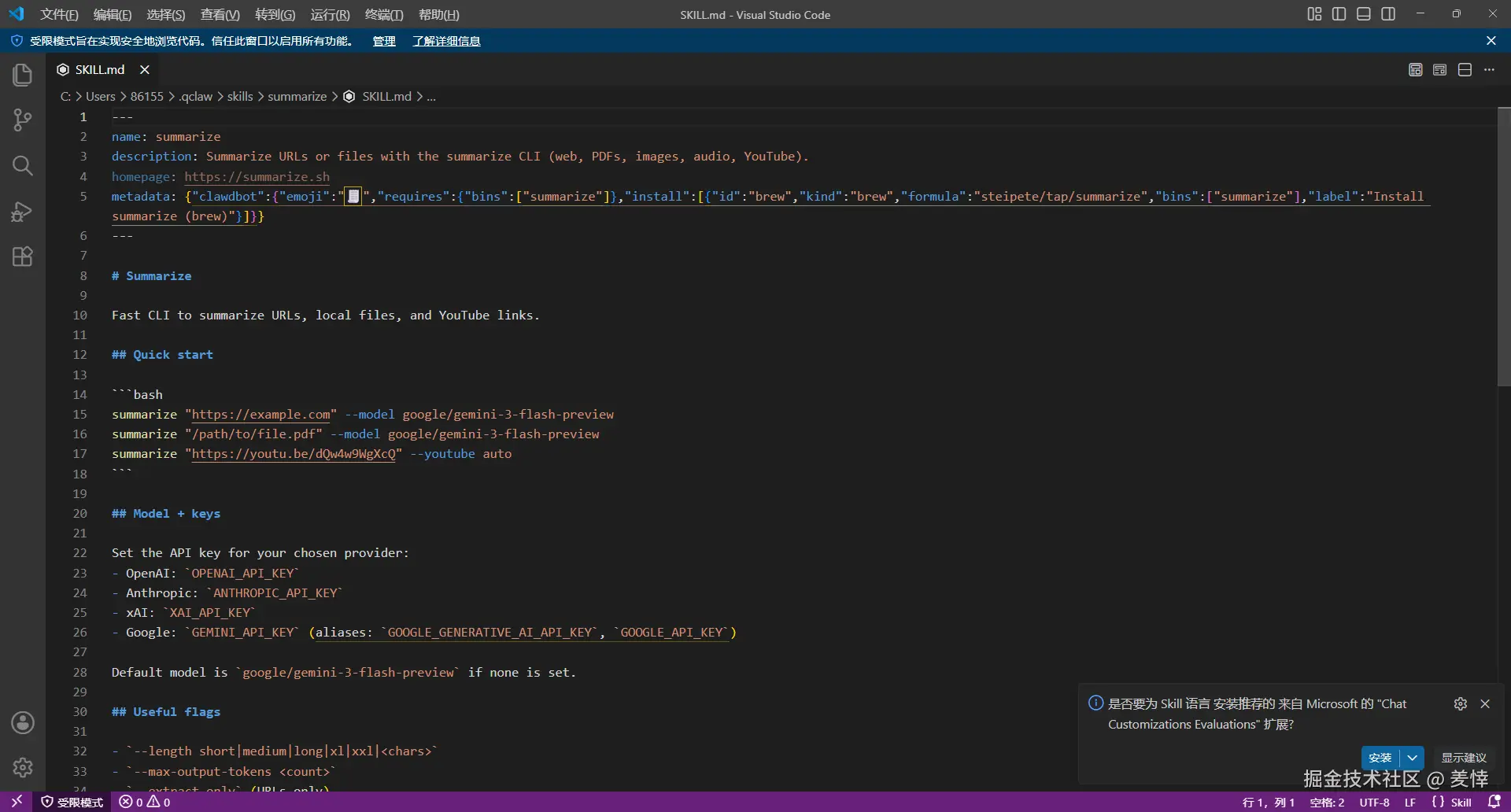The image size is (1511, 812).
Task: Open the dropdown arrow beside the 安装 button
Action: click(1413, 758)
